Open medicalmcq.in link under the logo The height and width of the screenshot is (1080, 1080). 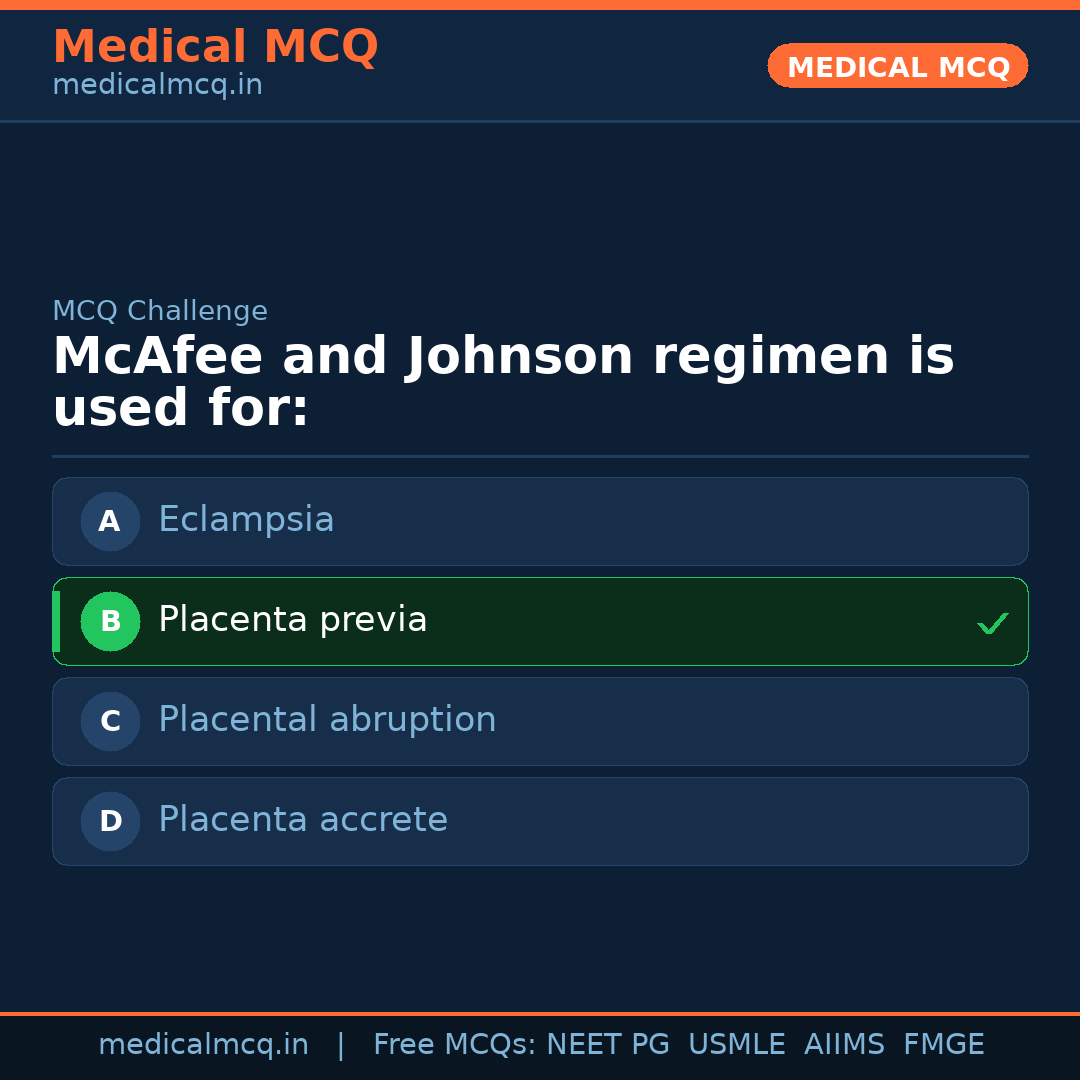[157, 84]
